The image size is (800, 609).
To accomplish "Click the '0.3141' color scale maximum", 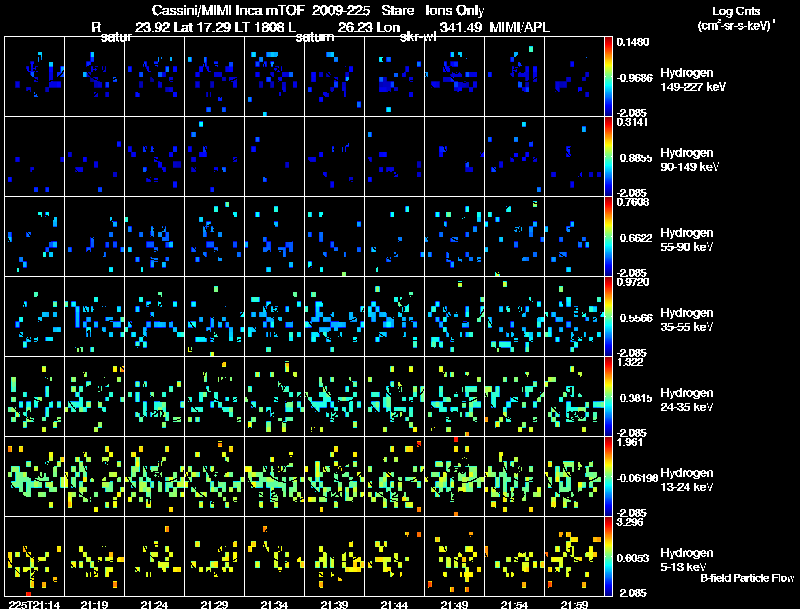I will (x=633, y=122).
